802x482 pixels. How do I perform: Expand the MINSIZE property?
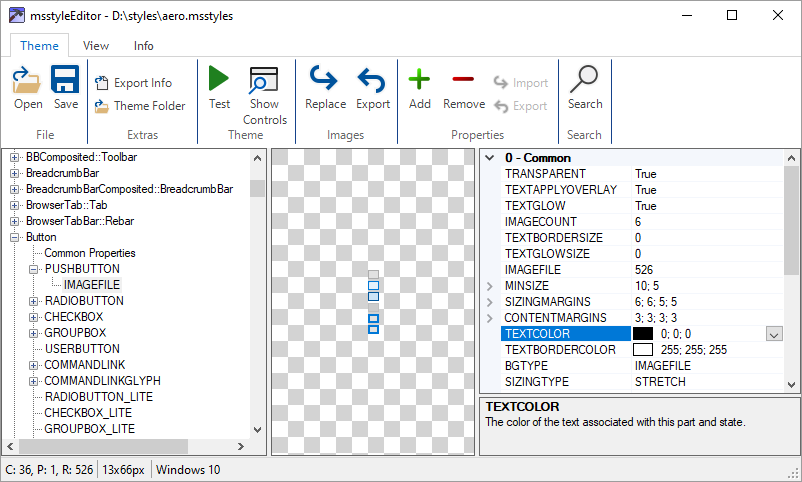[x=489, y=286]
